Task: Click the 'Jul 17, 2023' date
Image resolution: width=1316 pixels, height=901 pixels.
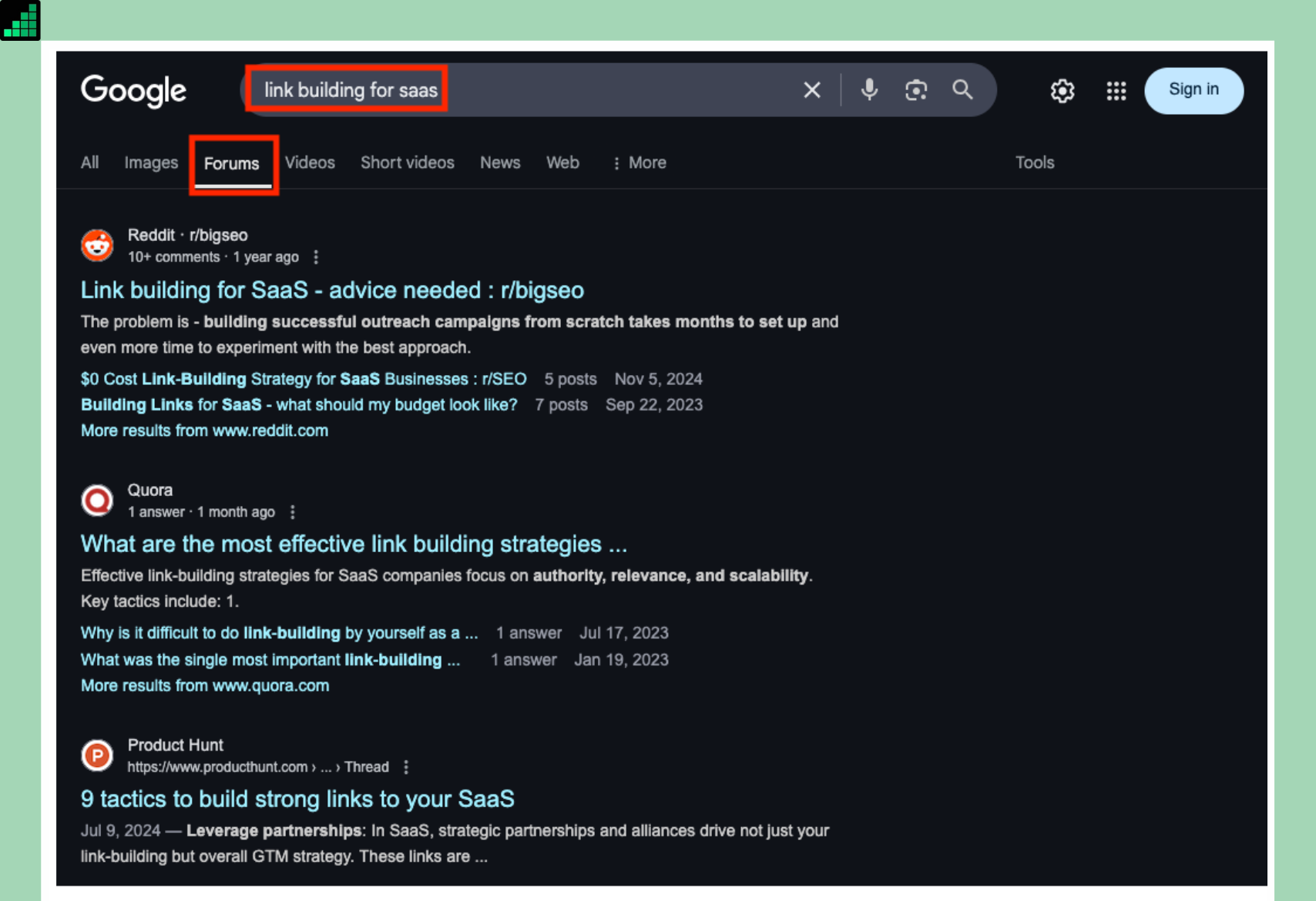Action: coord(624,633)
